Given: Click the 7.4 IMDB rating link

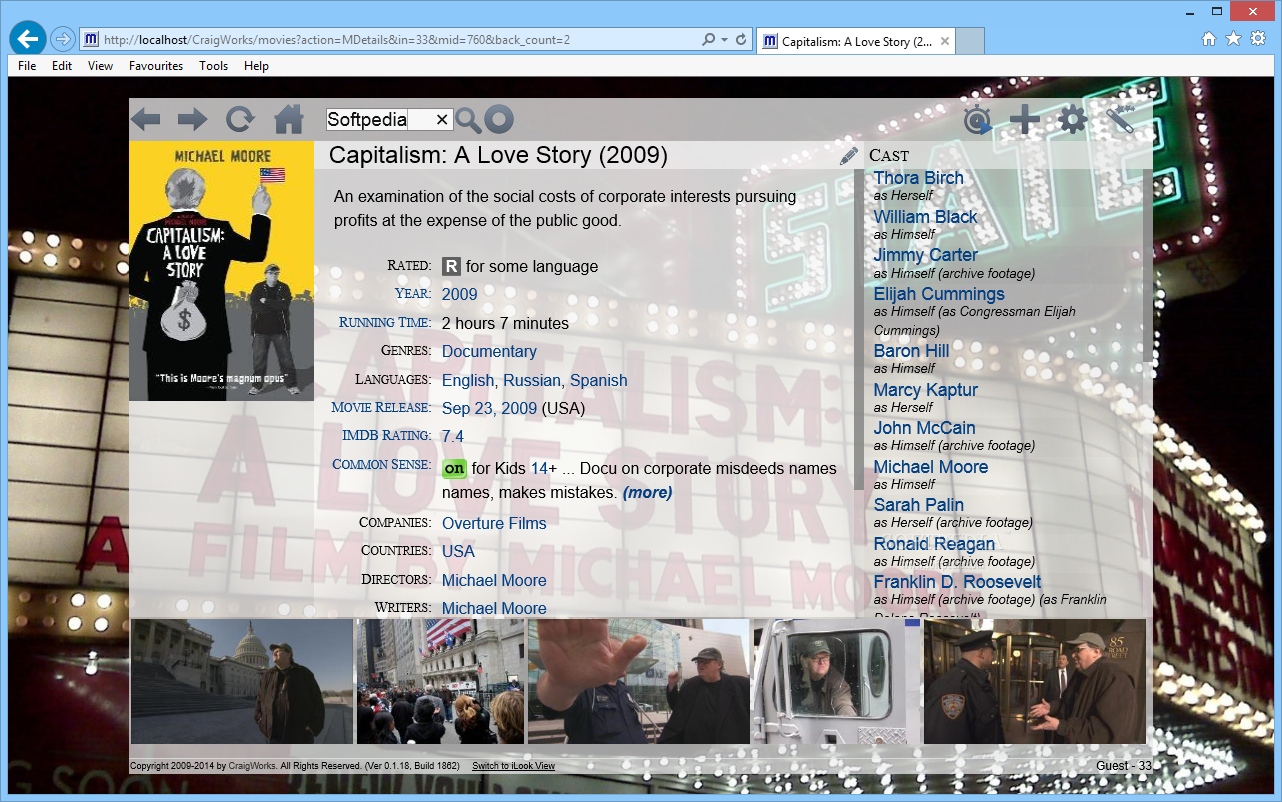Looking at the screenshot, I should pos(453,436).
